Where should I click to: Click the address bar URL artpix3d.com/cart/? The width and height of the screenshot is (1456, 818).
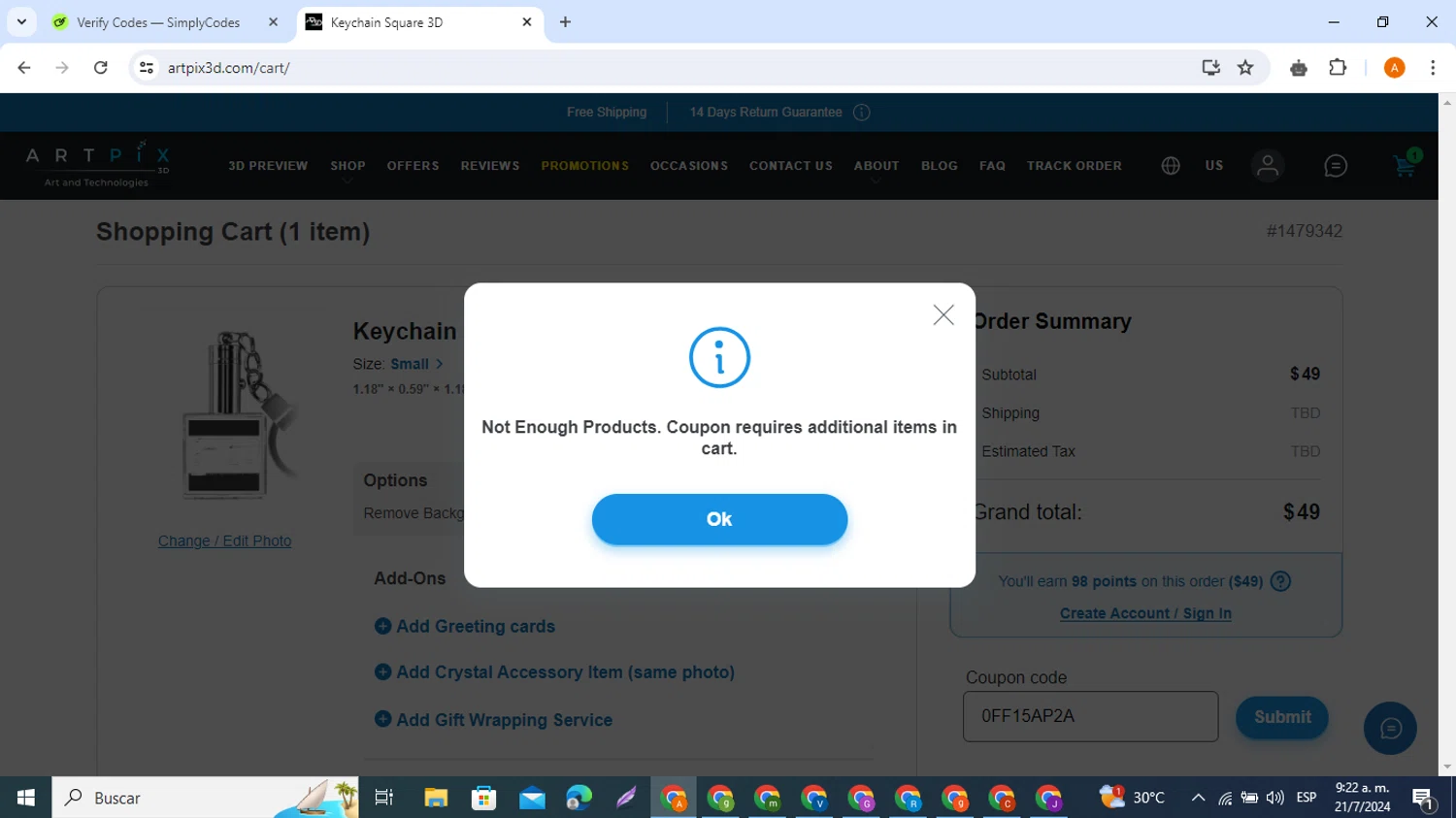pyautogui.click(x=229, y=68)
